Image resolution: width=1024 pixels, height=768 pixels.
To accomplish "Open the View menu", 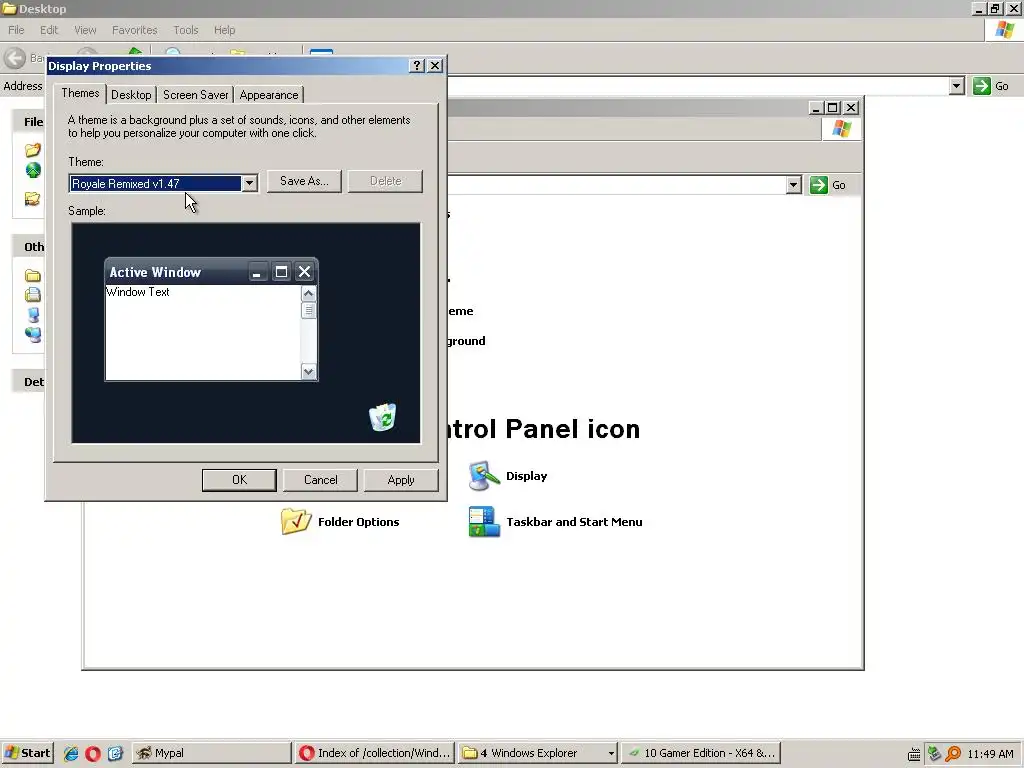I will [85, 30].
